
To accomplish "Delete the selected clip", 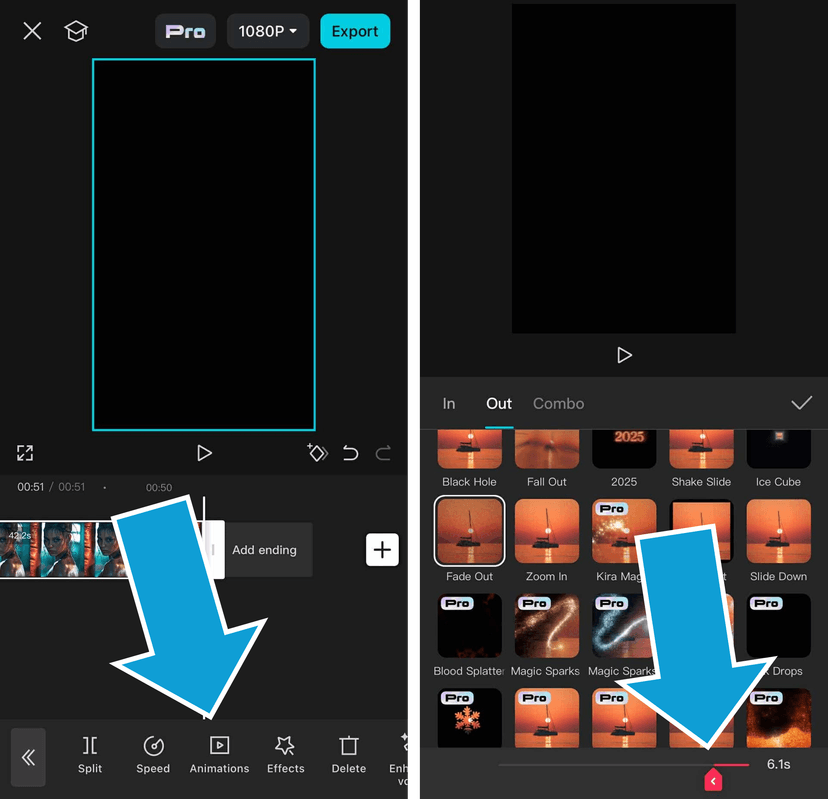I will 348,754.
